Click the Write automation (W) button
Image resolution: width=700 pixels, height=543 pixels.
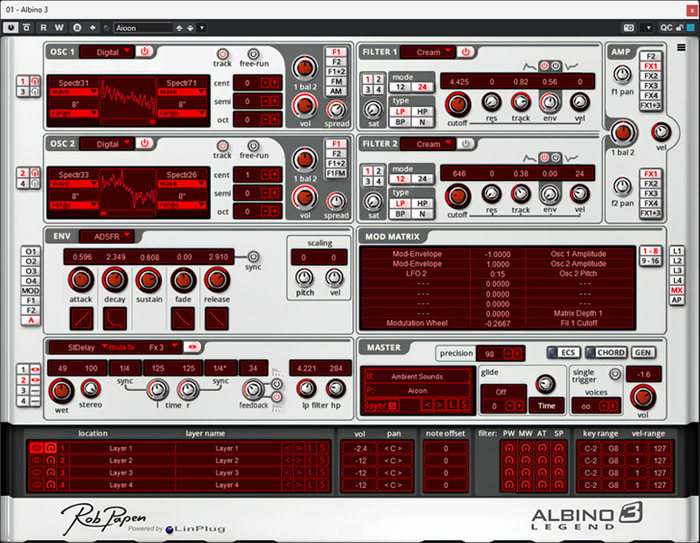pyautogui.click(x=59, y=27)
